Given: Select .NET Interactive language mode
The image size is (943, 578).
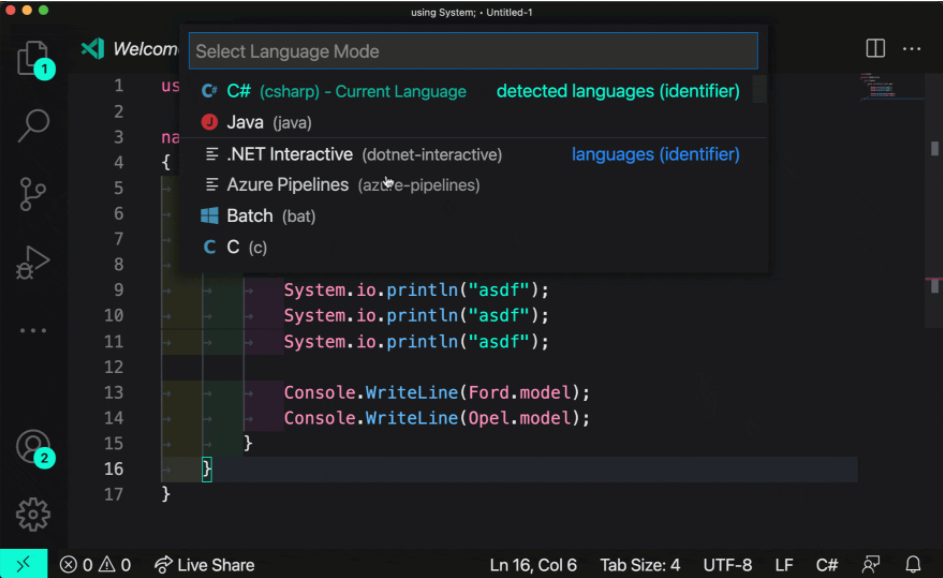Looking at the screenshot, I should coord(473,155).
